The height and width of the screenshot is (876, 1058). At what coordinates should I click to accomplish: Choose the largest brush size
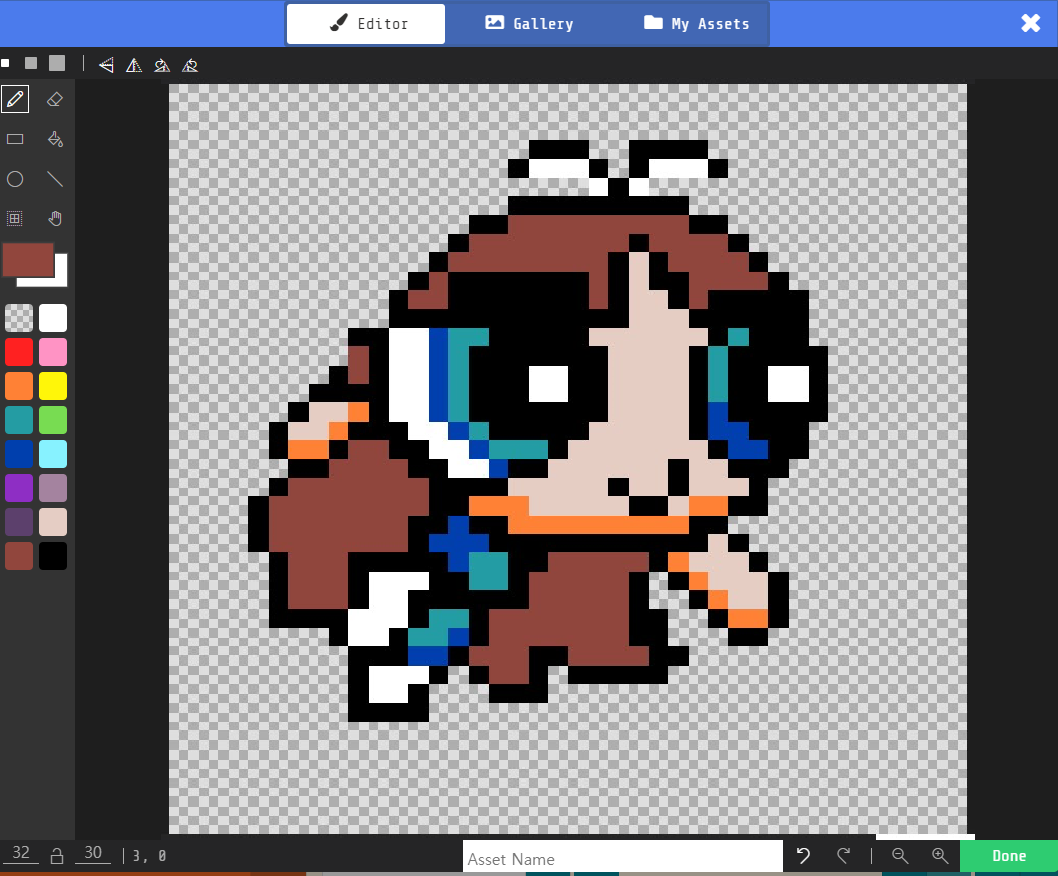(x=57, y=63)
